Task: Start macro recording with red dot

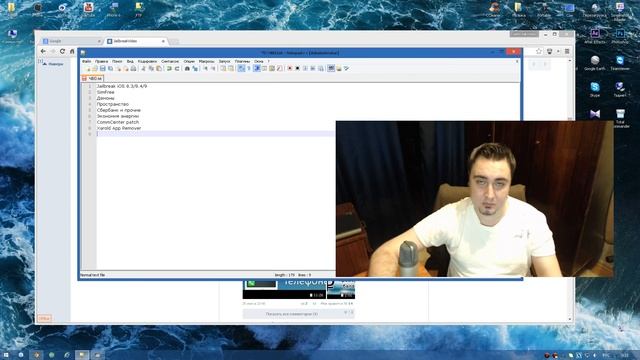Action: pos(289,69)
